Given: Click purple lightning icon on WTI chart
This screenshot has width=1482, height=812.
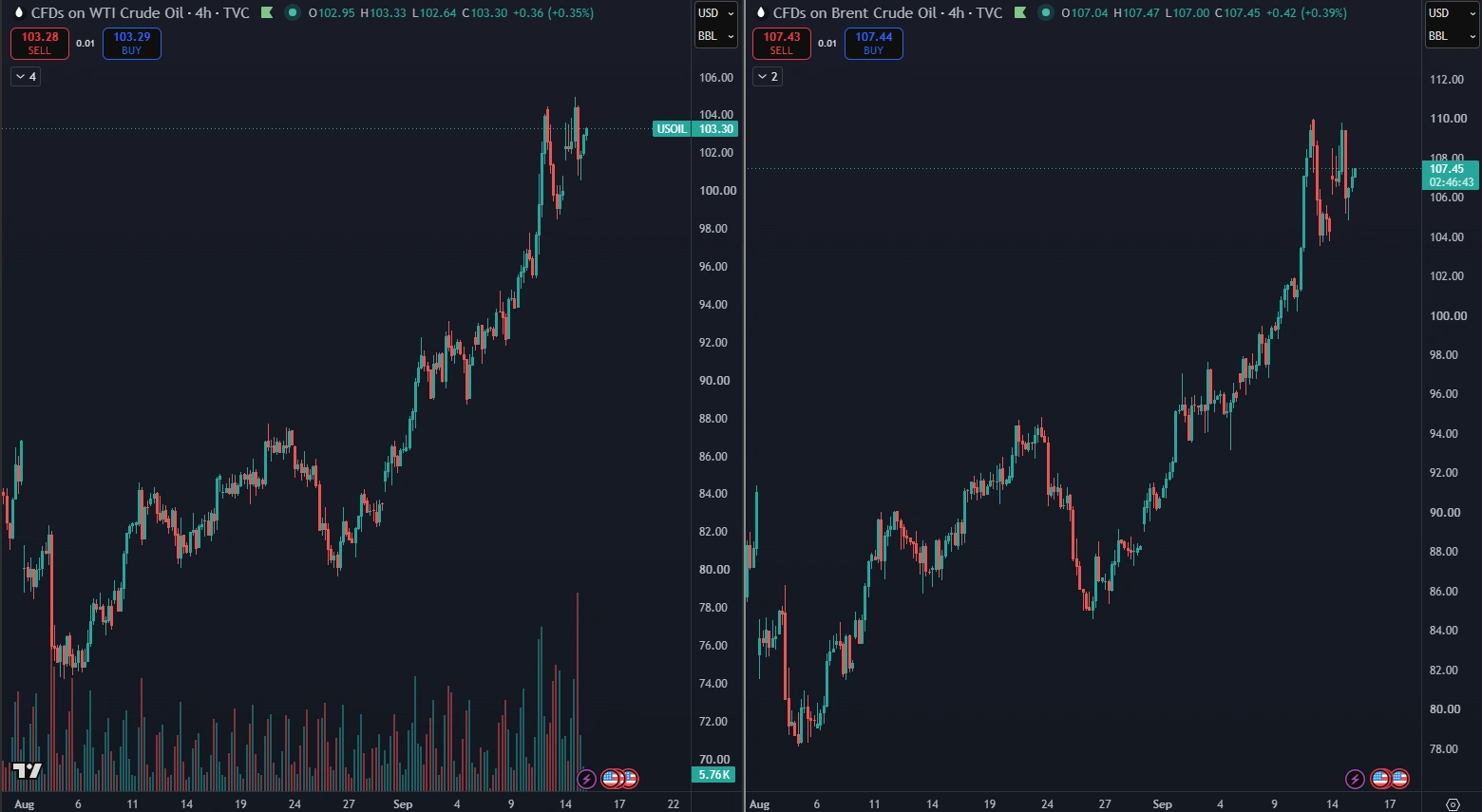Looking at the screenshot, I should pos(586,779).
